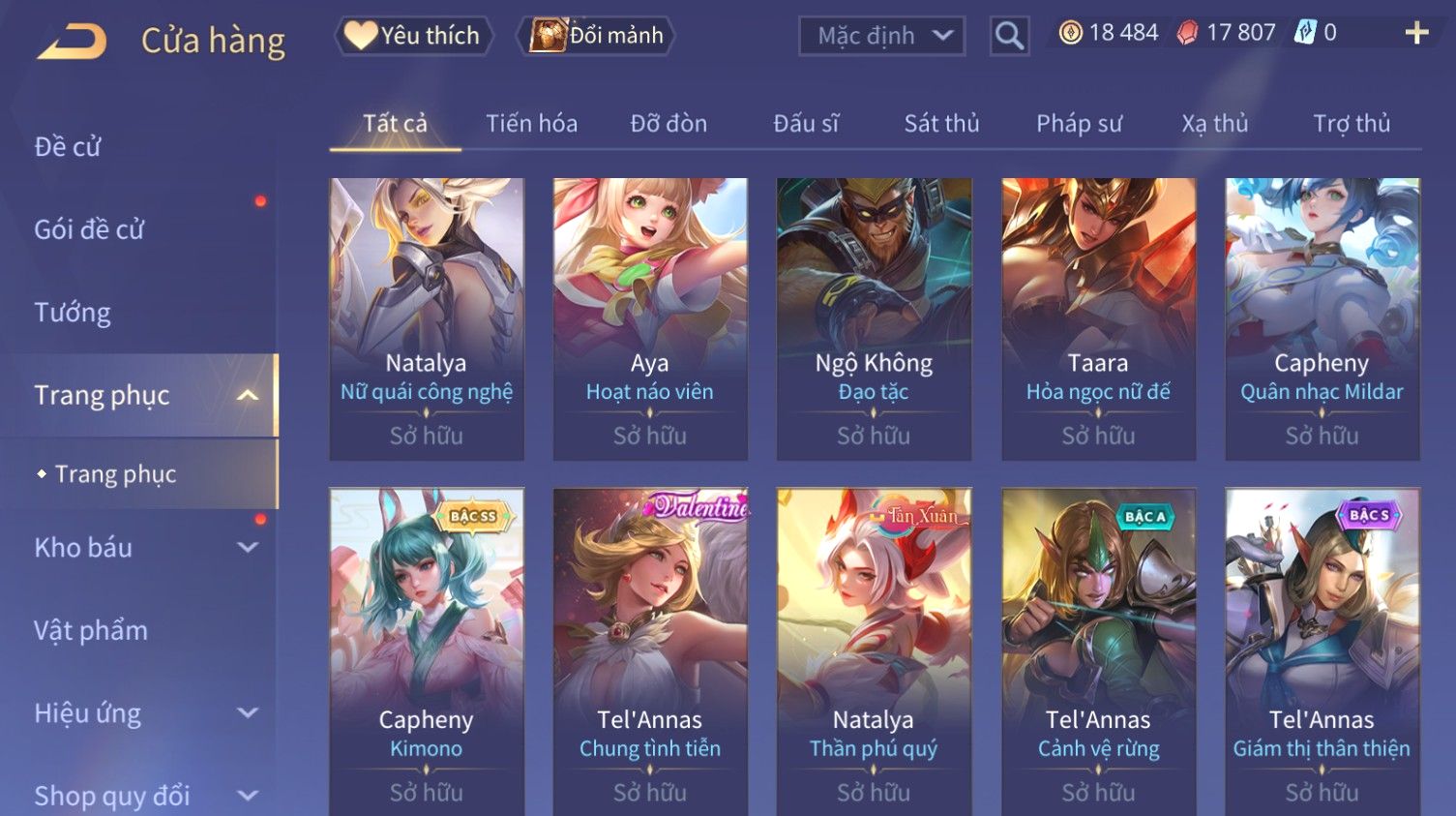
Task: Tap the back arrow icon
Action: point(72,41)
